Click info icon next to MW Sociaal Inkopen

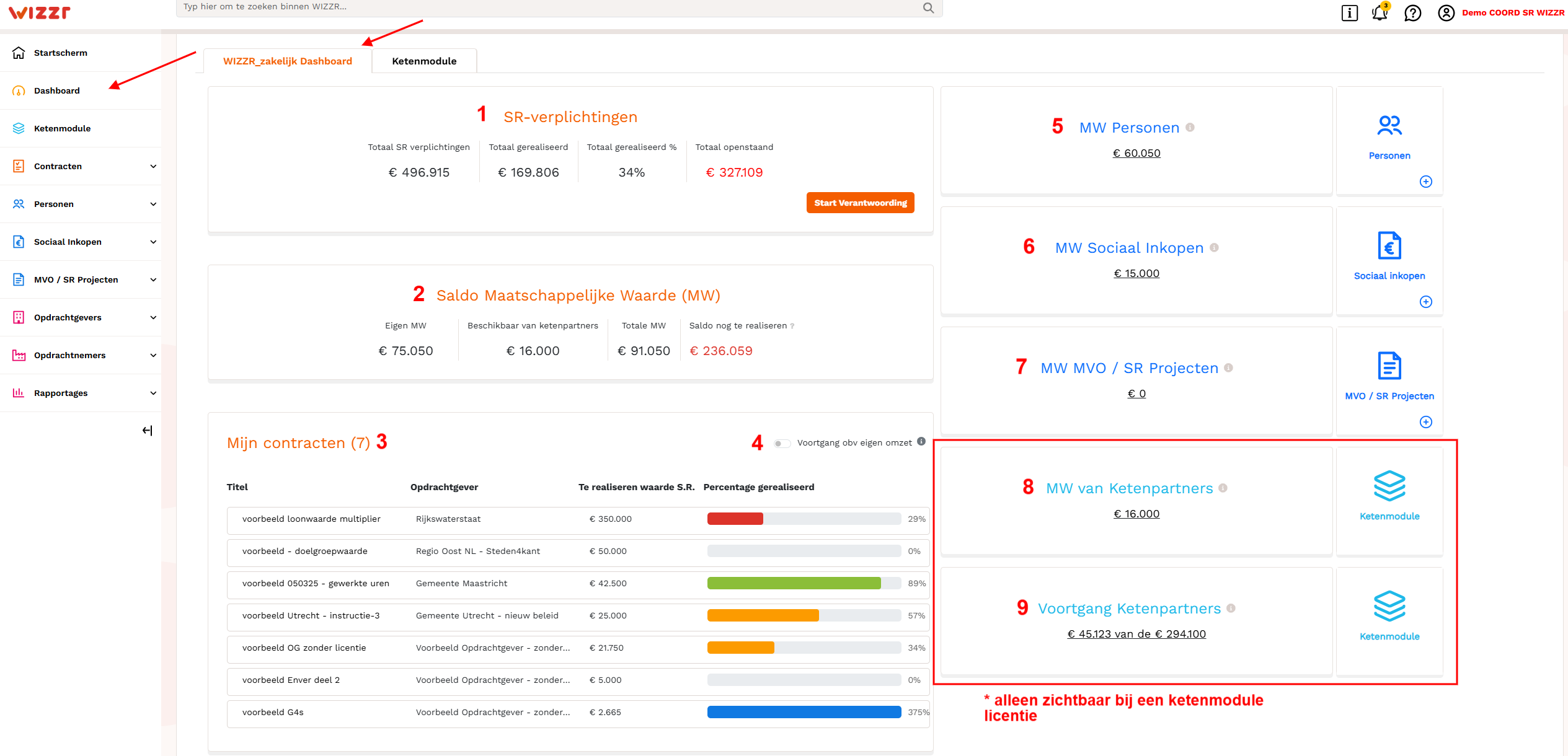pos(1214,247)
